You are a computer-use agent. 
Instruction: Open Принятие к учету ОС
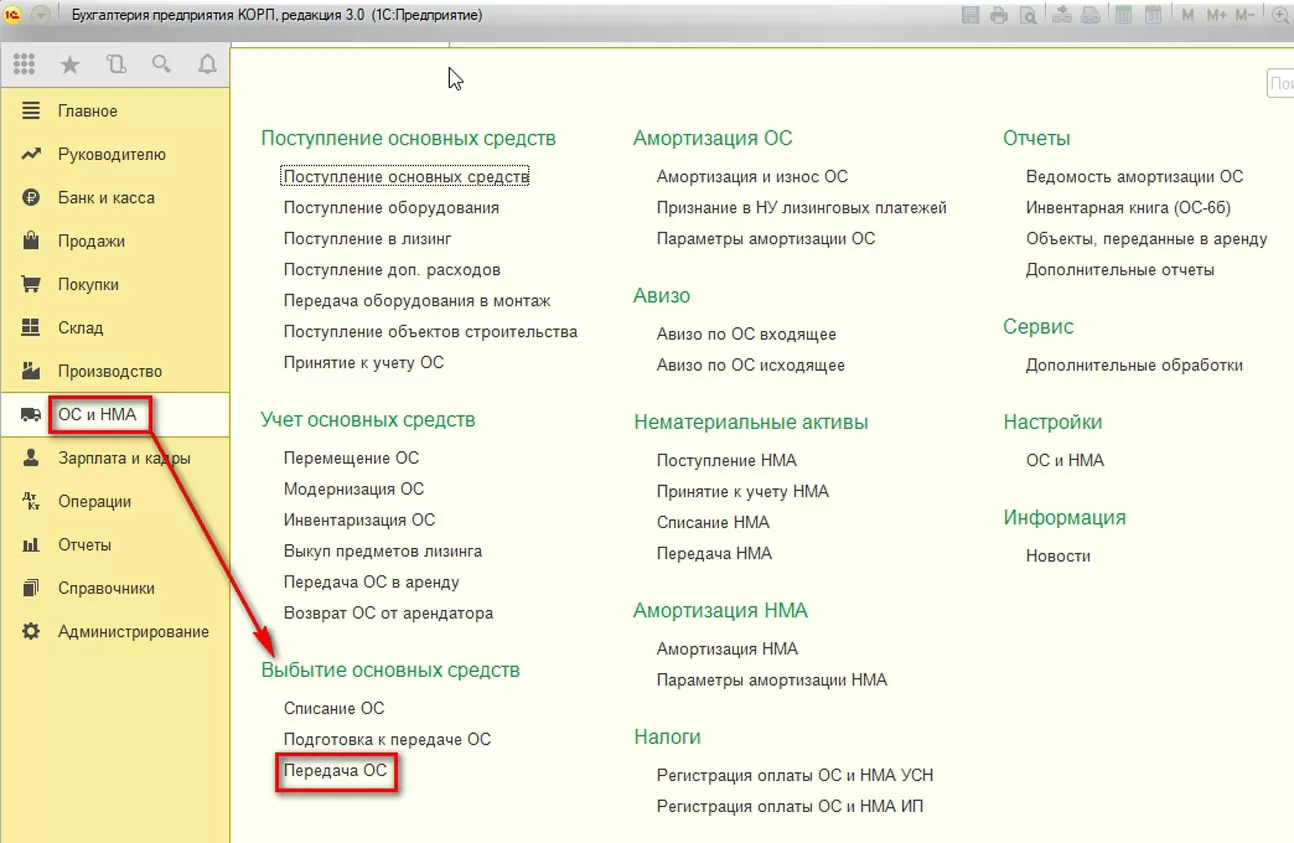point(363,363)
